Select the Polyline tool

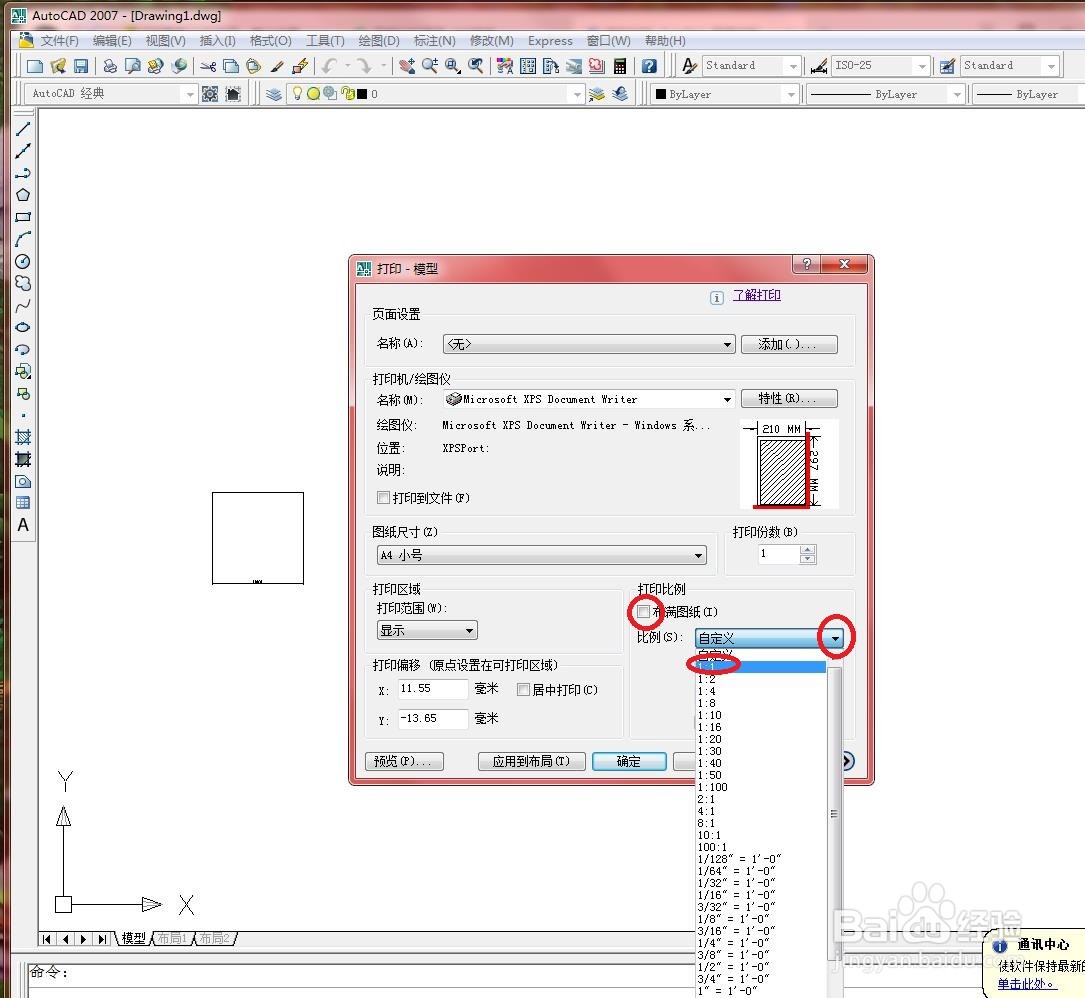point(23,173)
